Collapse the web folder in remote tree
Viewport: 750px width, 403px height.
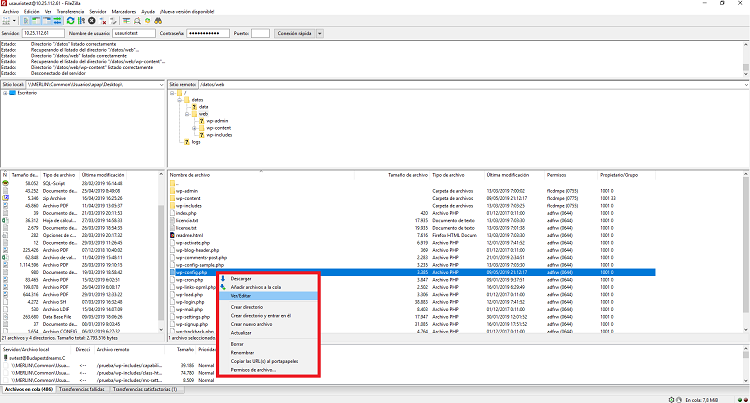coord(187,114)
